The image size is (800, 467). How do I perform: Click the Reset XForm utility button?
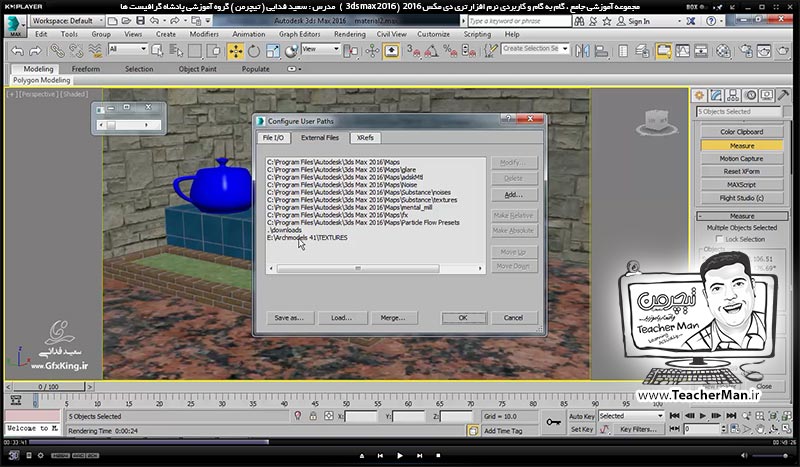pyautogui.click(x=742, y=171)
